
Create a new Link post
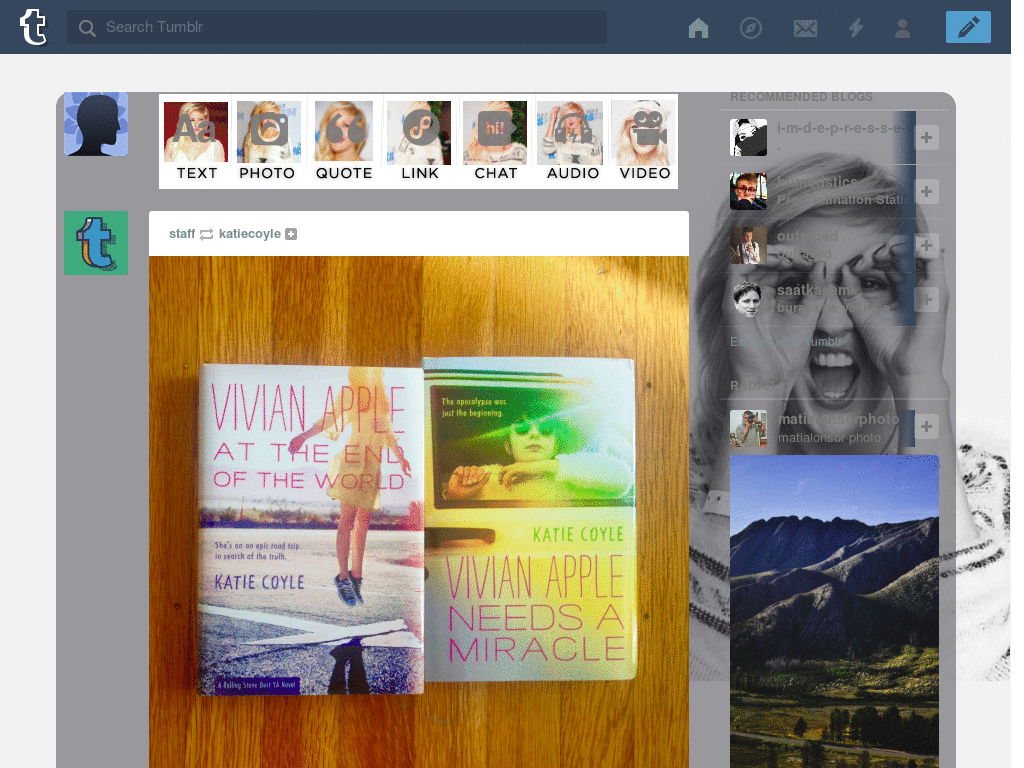coord(419,140)
